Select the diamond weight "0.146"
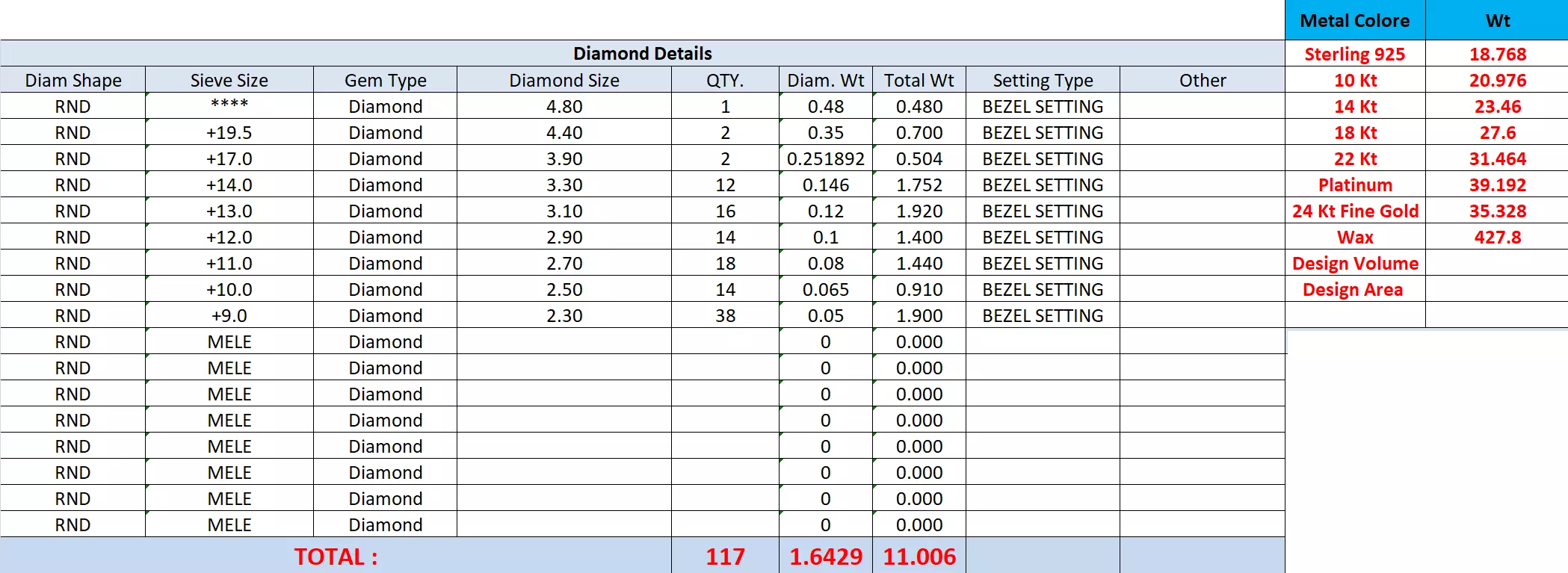Viewport: 1568px width, 573px height. [x=826, y=185]
